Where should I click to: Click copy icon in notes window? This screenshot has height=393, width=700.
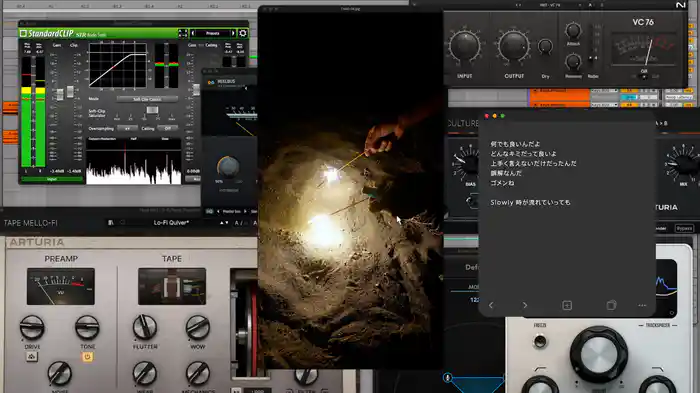click(x=611, y=305)
